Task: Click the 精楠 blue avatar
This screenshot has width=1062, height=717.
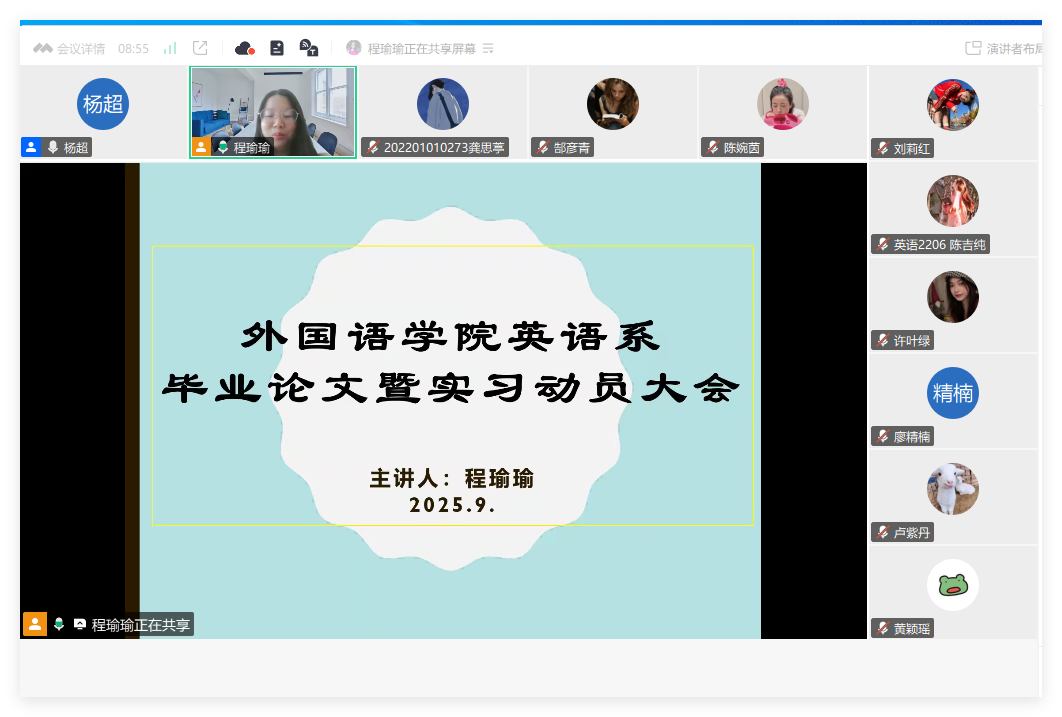Action: 953,393
